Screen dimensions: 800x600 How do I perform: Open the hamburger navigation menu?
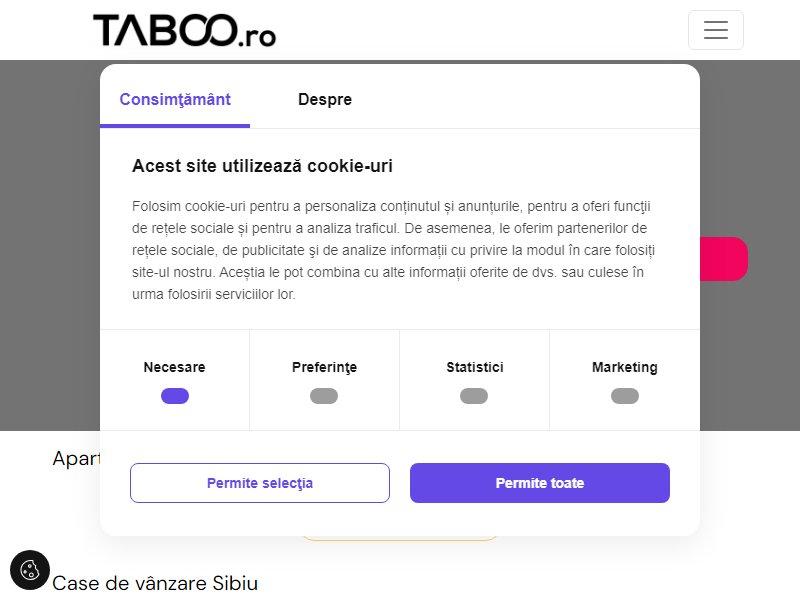(715, 30)
